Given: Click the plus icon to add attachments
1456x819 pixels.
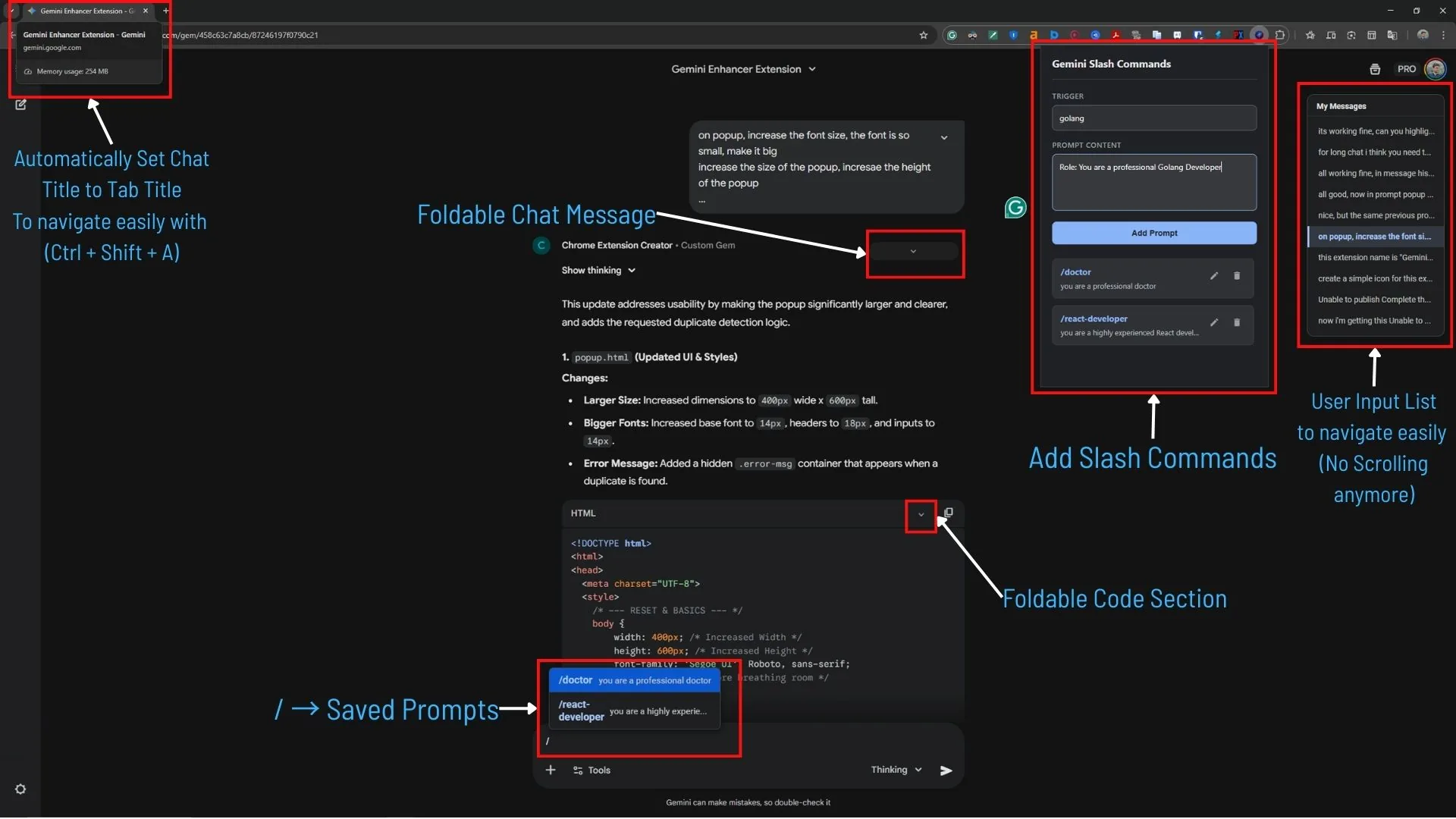Looking at the screenshot, I should pos(551,770).
